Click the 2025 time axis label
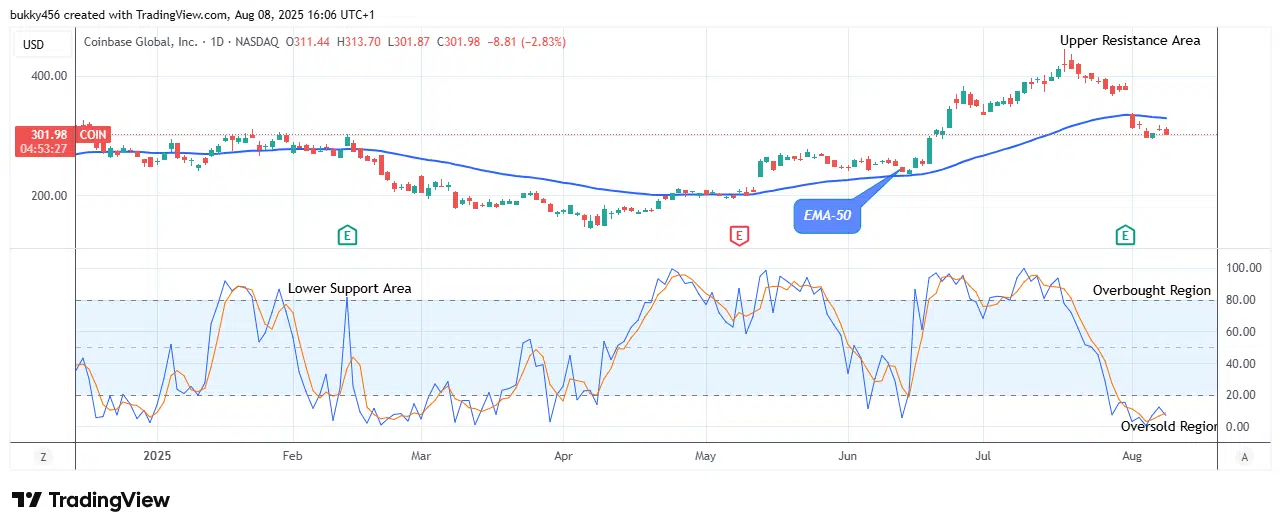This screenshot has height=530, width=1281. pos(158,456)
